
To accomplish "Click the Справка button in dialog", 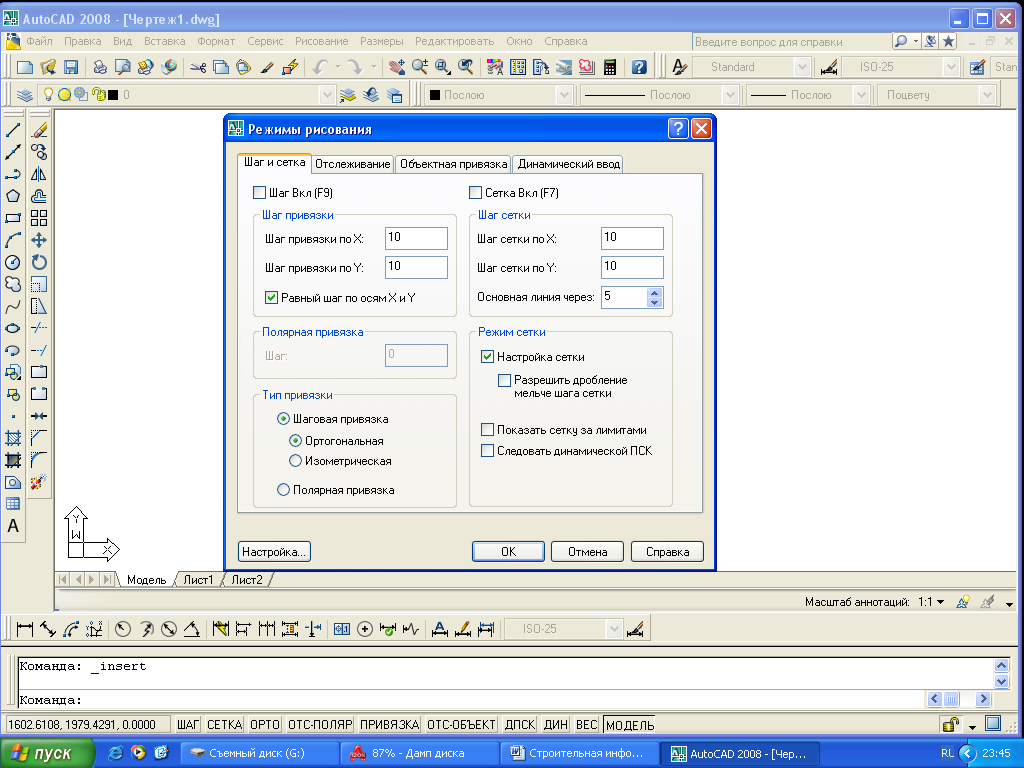I will [x=667, y=552].
